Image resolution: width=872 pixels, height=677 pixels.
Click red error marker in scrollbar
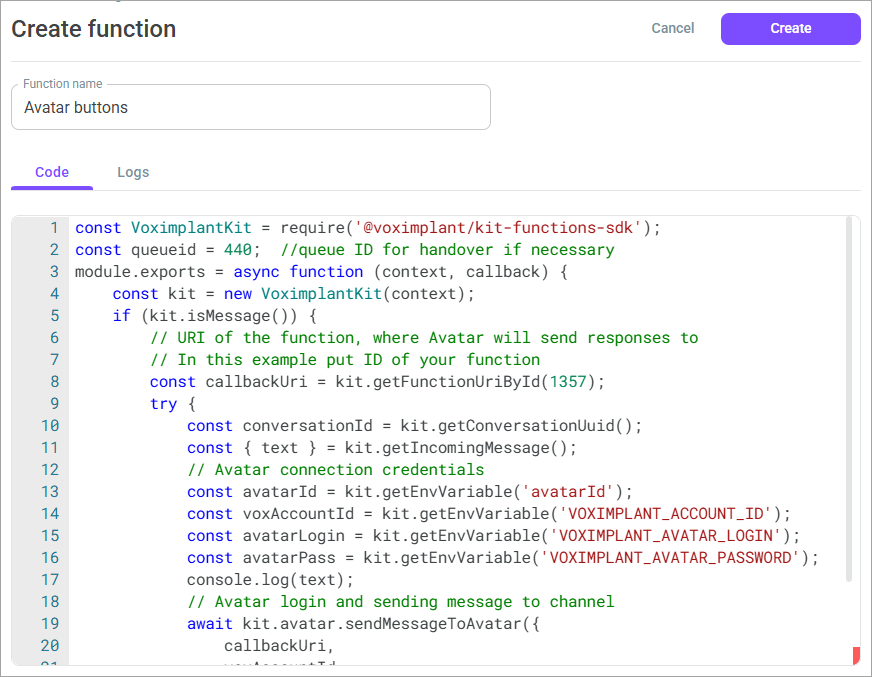[x=856, y=655]
